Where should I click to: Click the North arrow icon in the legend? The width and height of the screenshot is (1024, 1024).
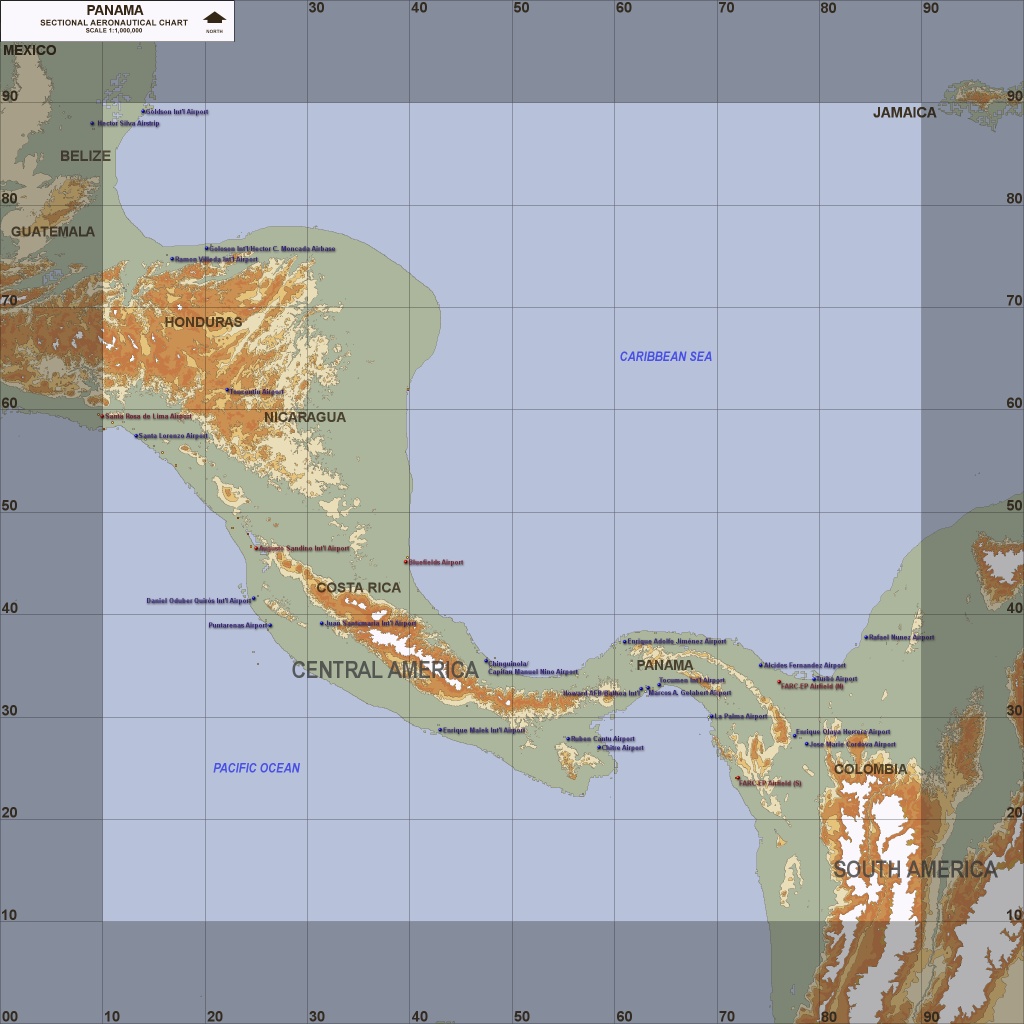214,17
